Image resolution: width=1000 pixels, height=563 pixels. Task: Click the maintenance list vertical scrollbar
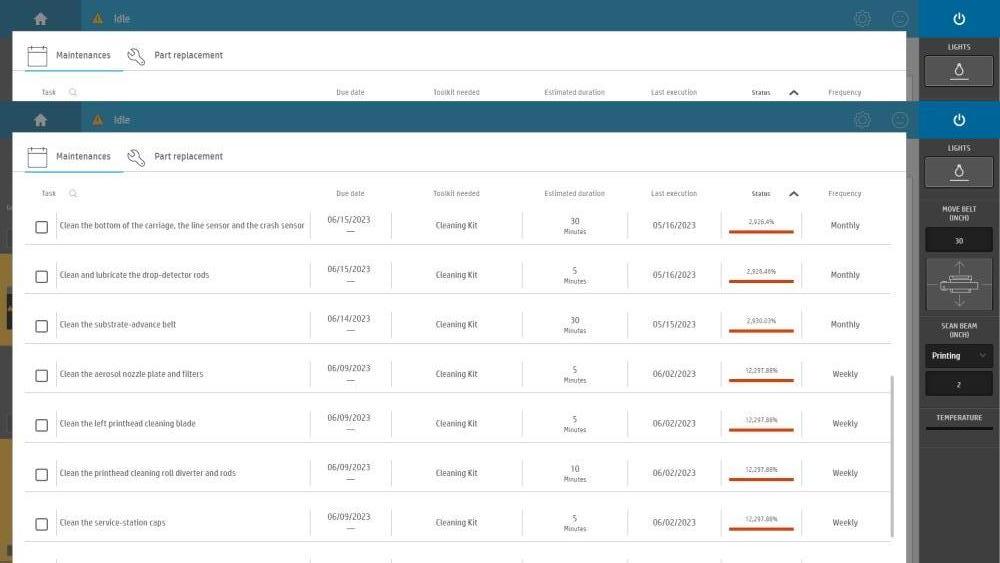pyautogui.click(x=891, y=455)
